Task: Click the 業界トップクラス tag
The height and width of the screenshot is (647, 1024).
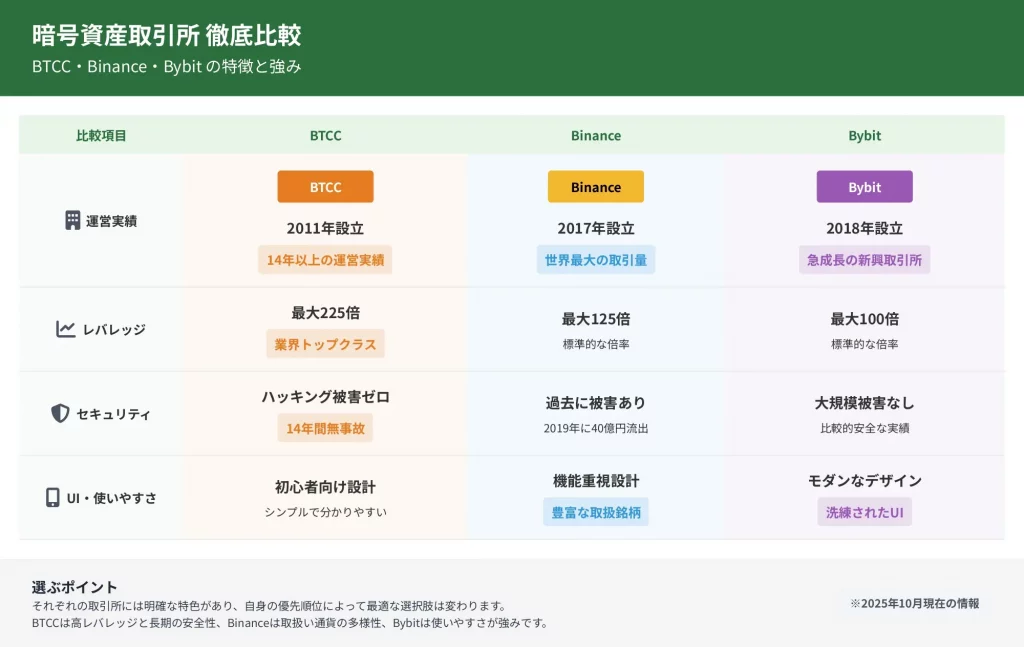Action: (325, 344)
